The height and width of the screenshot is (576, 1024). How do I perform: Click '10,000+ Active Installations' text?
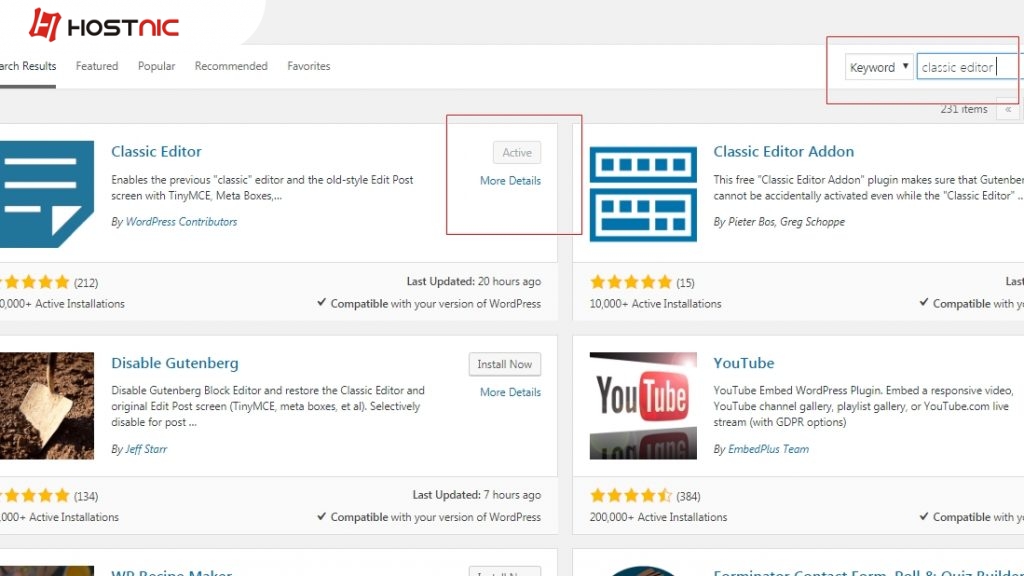point(655,304)
